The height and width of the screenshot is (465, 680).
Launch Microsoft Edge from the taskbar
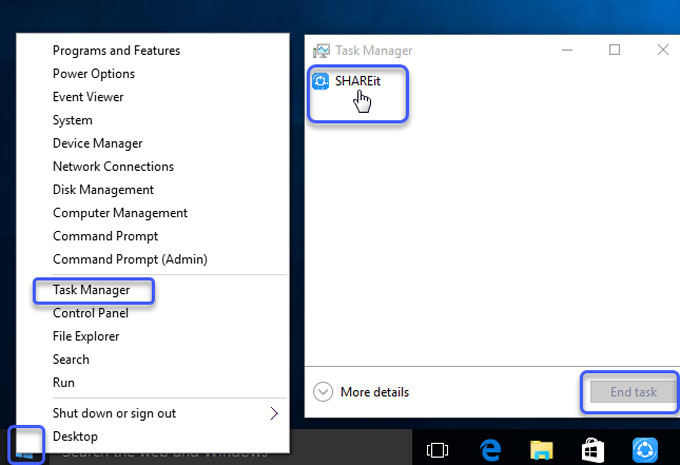coord(490,449)
